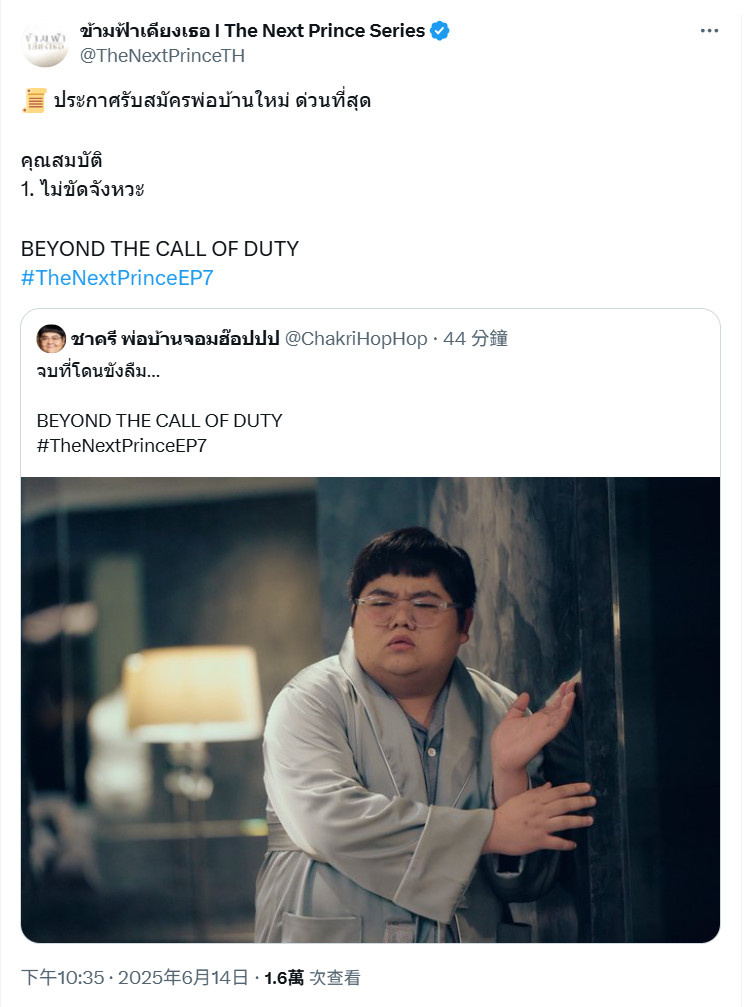Viewport: 744px width, 1007px height.
Task: Click the quoted tweet's 44 分鐘 timestamp
Action: coord(475,338)
